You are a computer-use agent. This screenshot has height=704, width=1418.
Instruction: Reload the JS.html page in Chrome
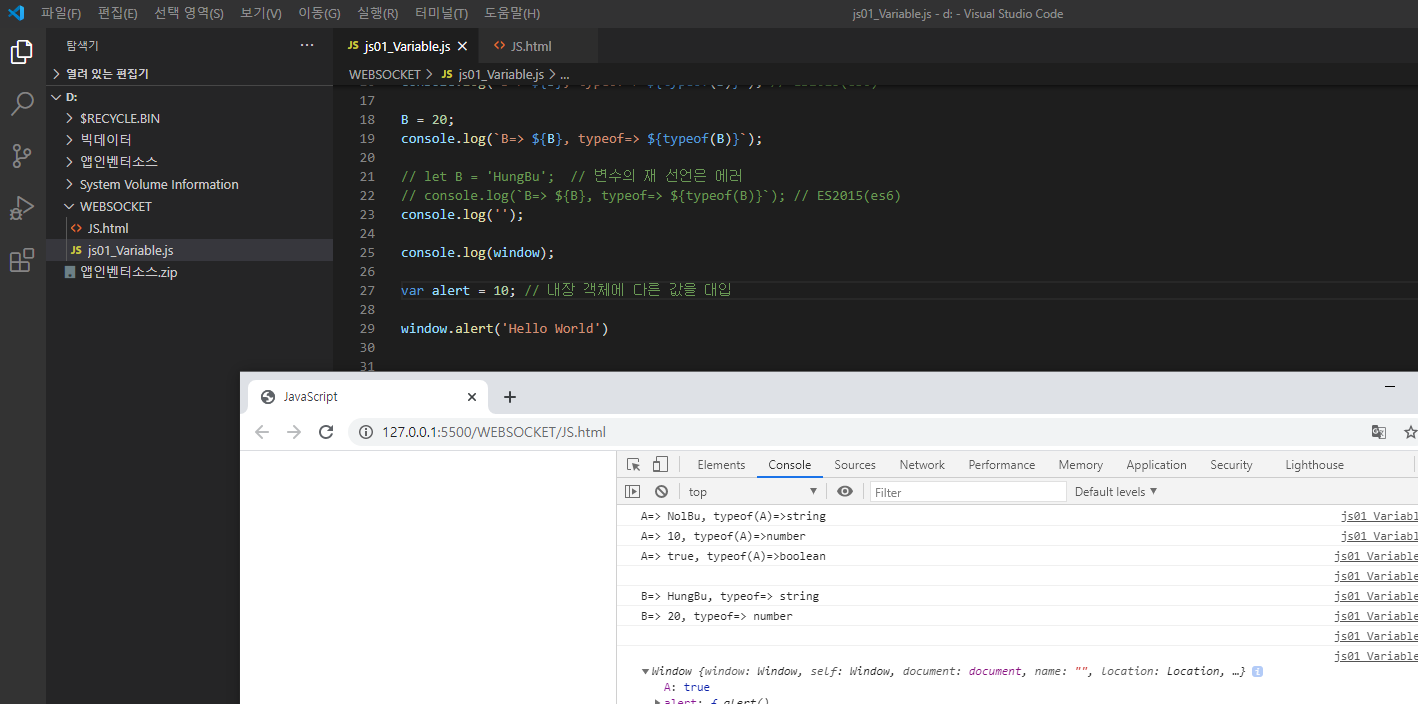point(326,432)
